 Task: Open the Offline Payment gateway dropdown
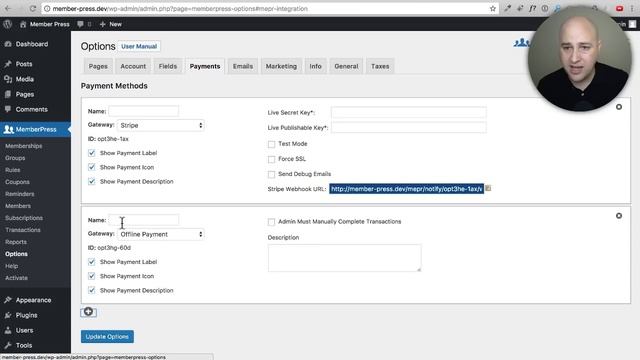tap(161, 234)
